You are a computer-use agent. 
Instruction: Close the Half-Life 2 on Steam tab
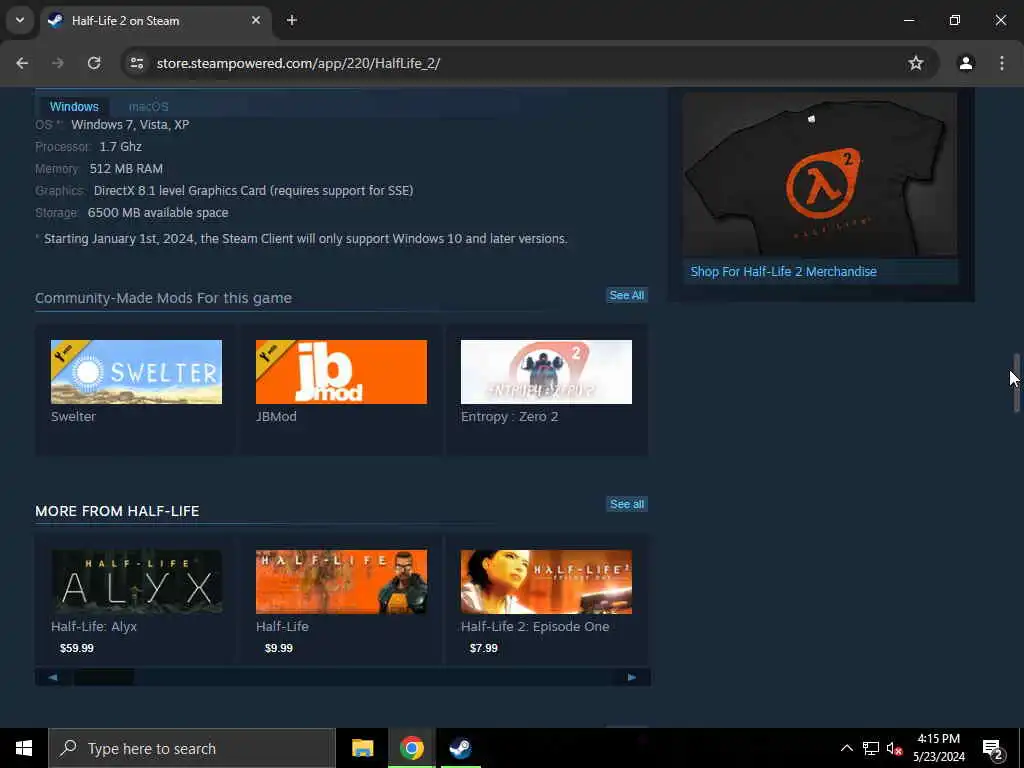[x=256, y=20]
